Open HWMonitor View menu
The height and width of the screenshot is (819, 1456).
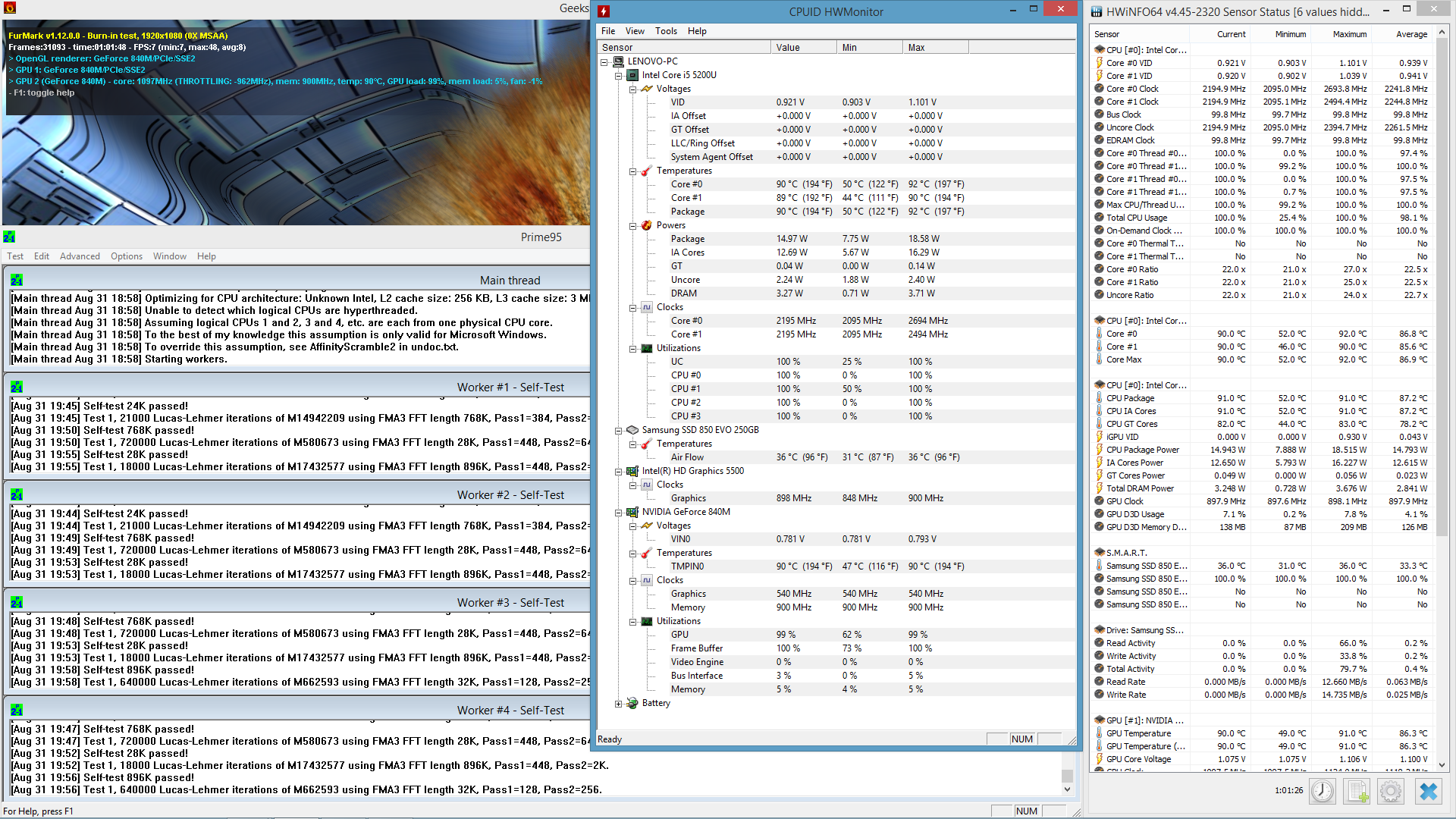click(x=635, y=31)
